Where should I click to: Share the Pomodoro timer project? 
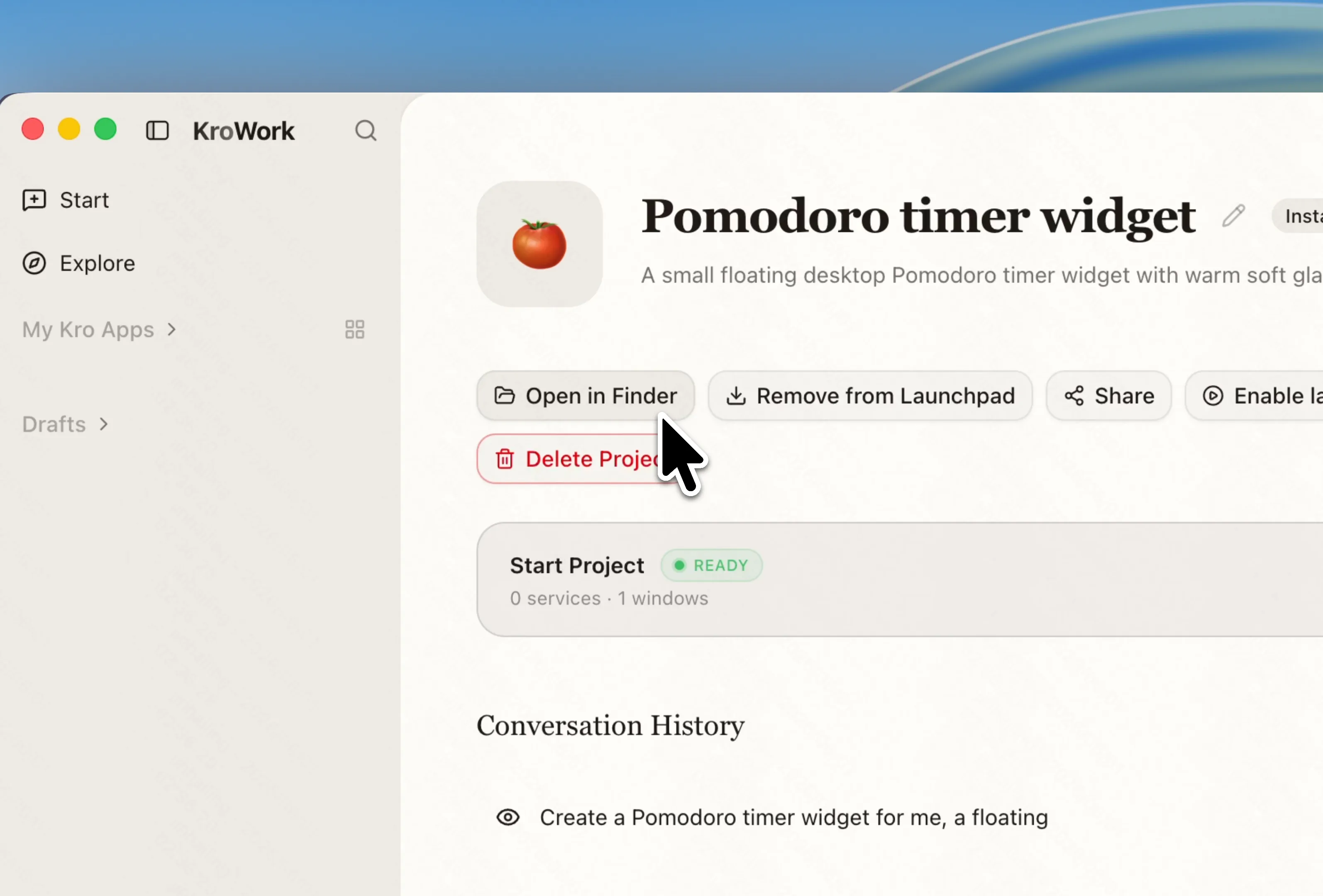click(x=1108, y=396)
